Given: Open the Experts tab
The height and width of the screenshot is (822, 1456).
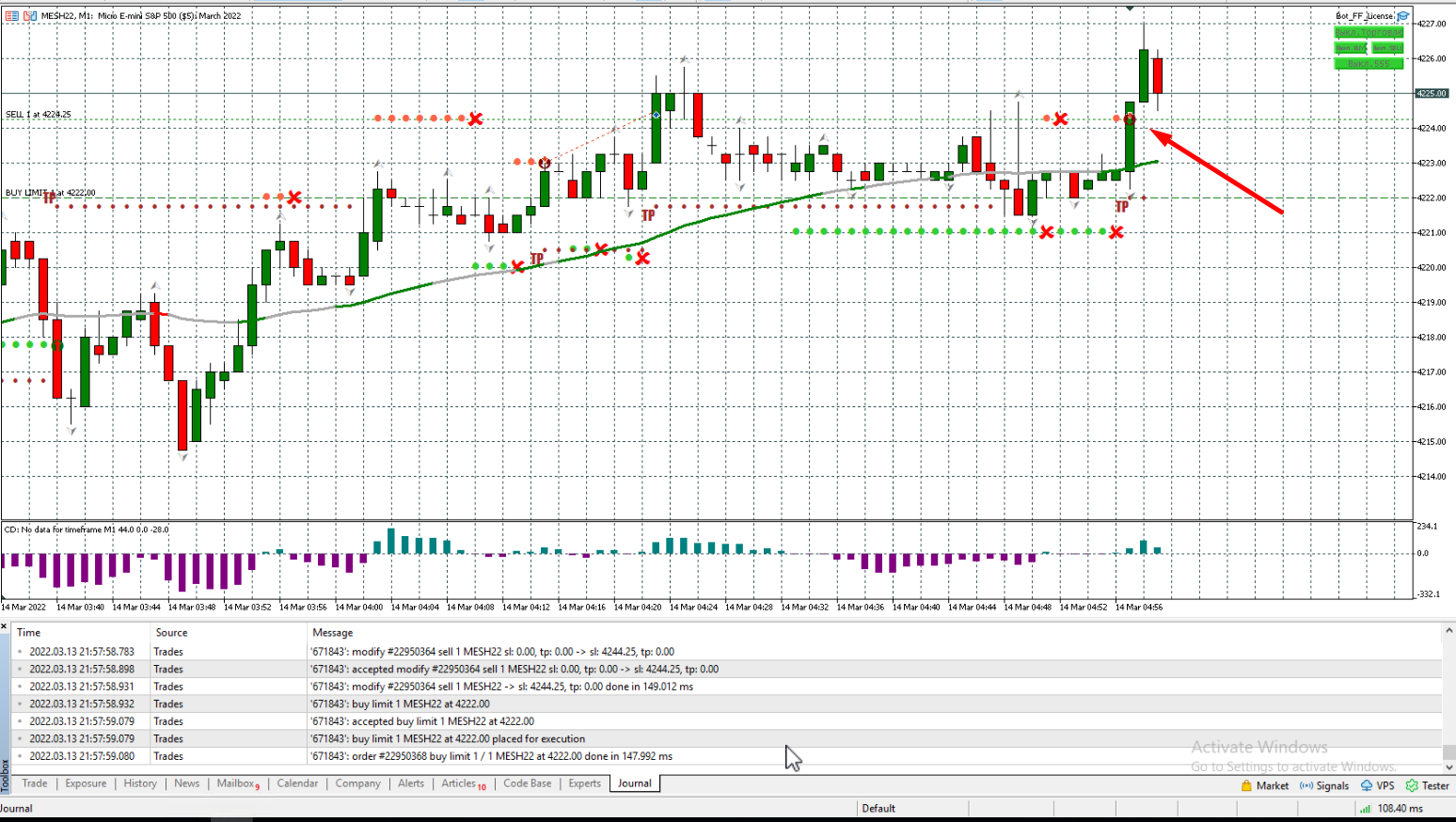Looking at the screenshot, I should coord(584,783).
